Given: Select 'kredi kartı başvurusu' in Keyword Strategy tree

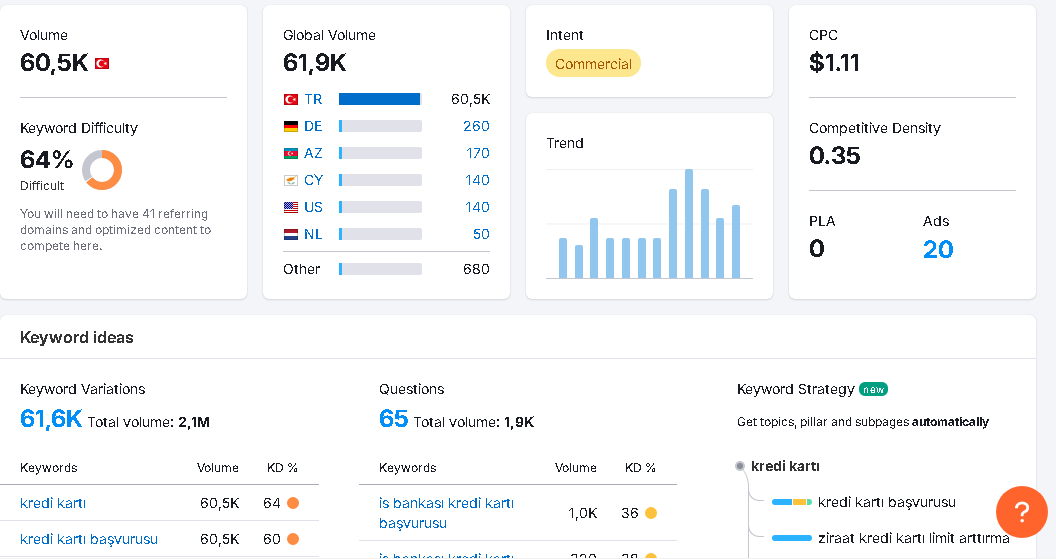Looking at the screenshot, I should pyautogui.click(x=886, y=502).
